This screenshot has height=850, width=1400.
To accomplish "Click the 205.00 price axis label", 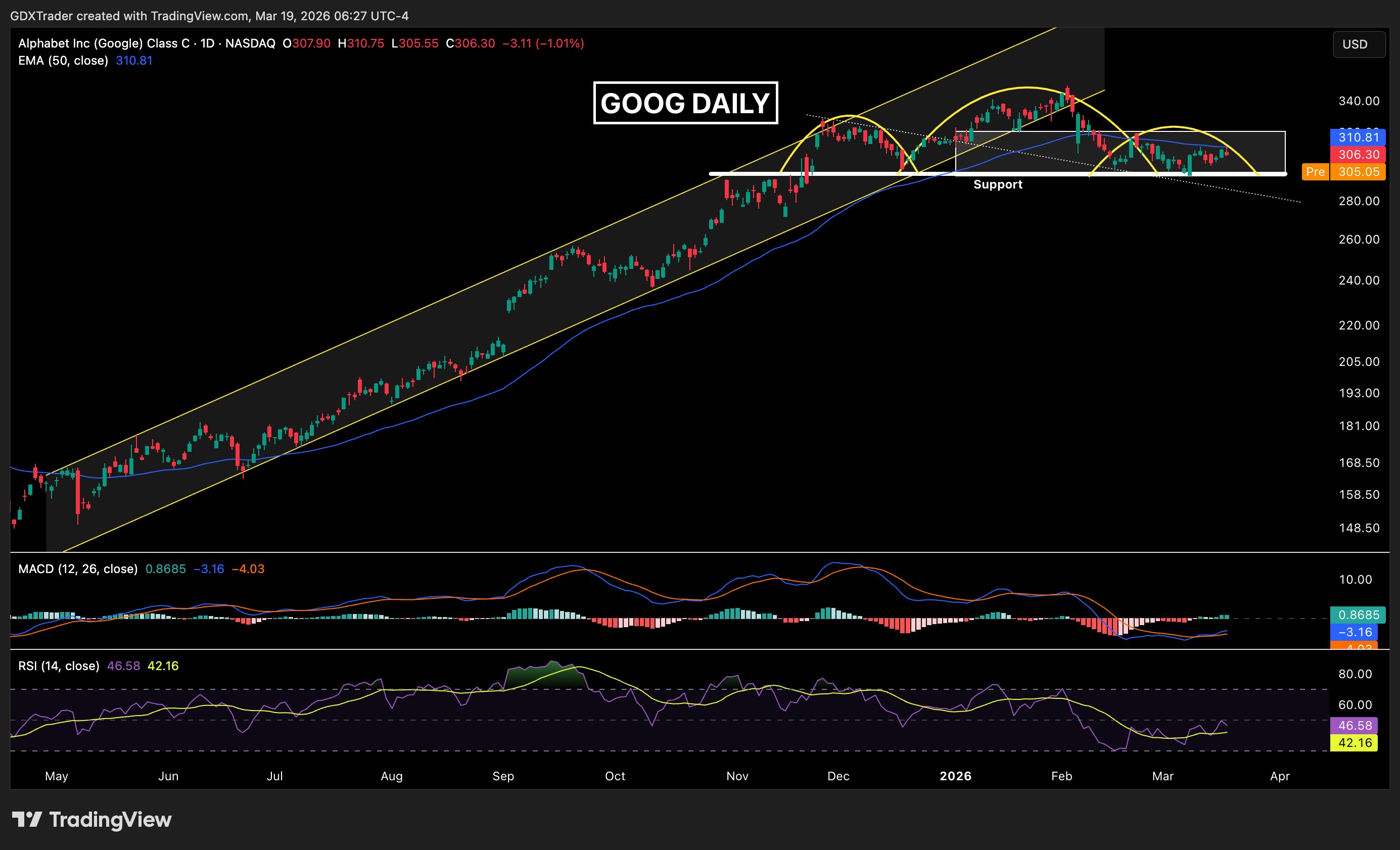I will pyautogui.click(x=1359, y=361).
